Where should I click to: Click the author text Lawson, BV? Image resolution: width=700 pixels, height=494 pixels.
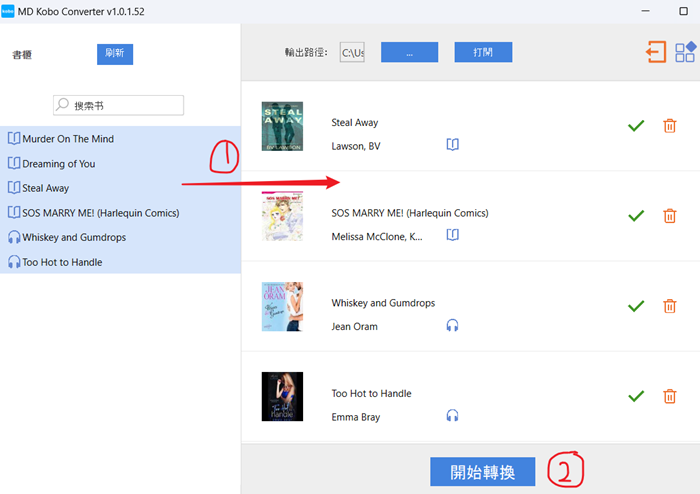[x=356, y=146]
